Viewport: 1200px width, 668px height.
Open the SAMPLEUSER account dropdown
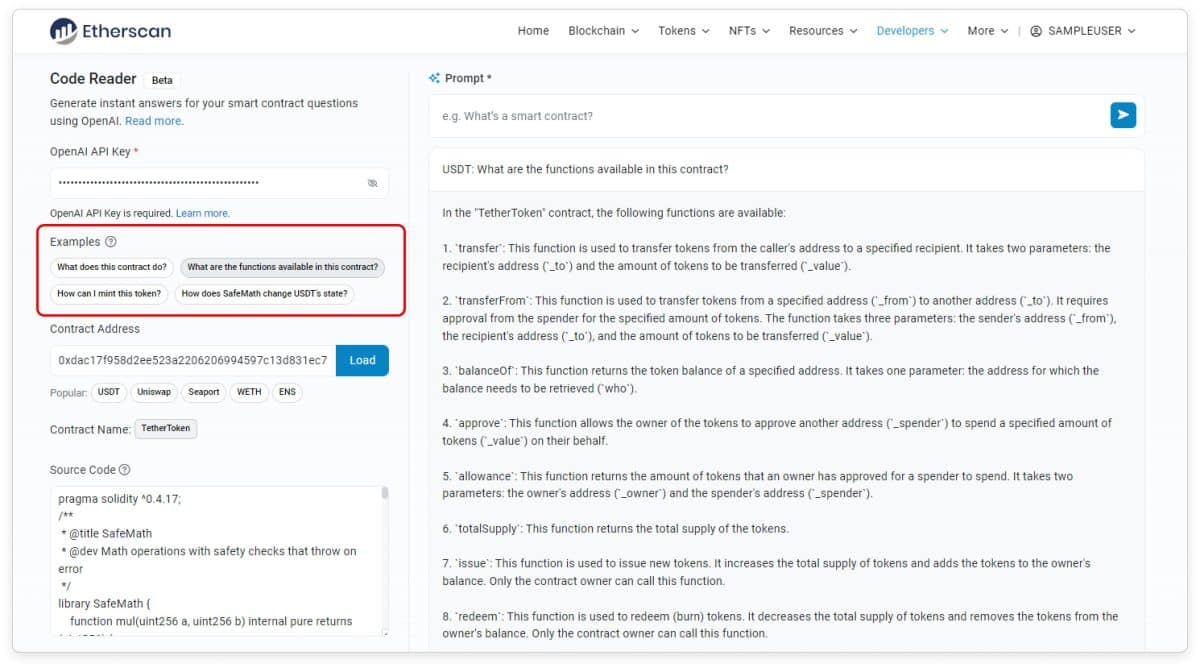(1083, 31)
